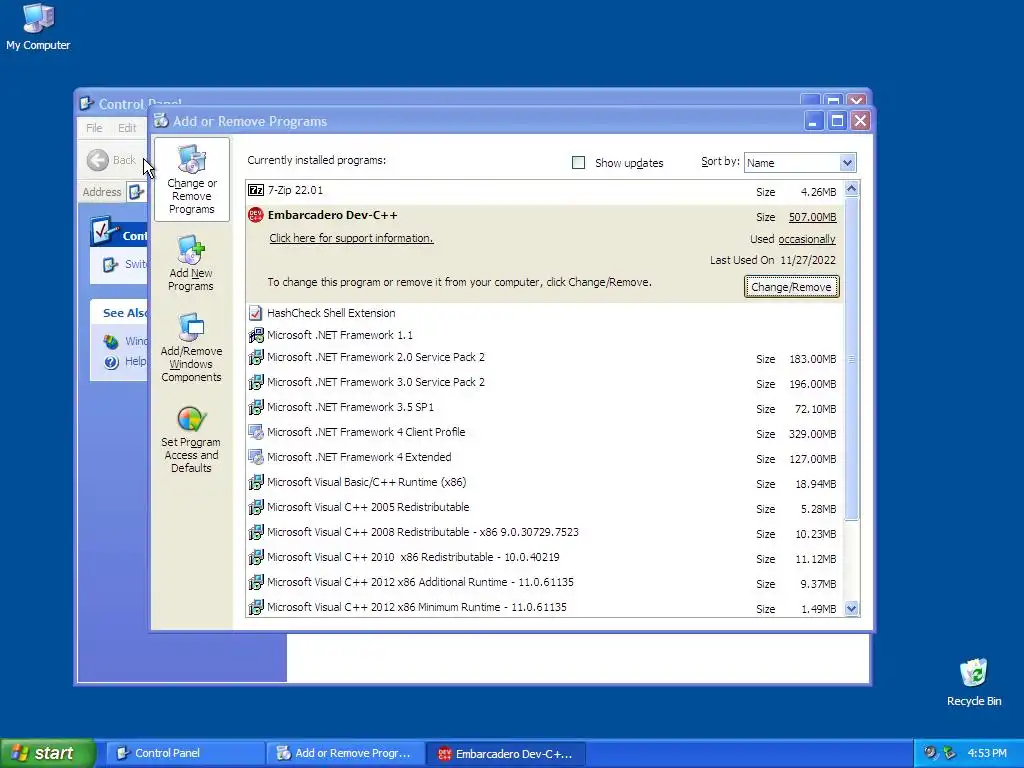Click the 7-Zip 22.01 program icon
The width and height of the screenshot is (1024, 768).
coord(256,190)
